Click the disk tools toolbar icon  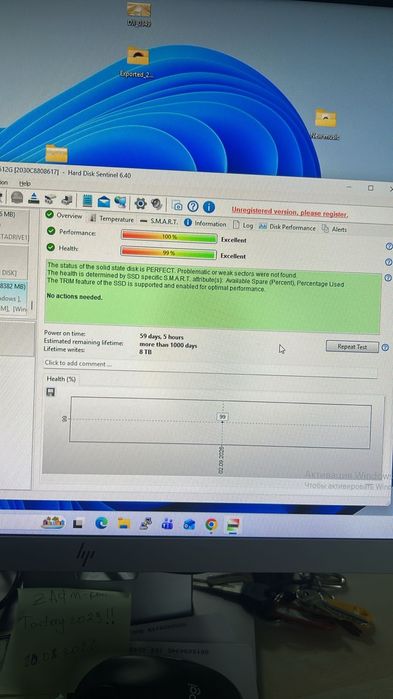coord(50,199)
